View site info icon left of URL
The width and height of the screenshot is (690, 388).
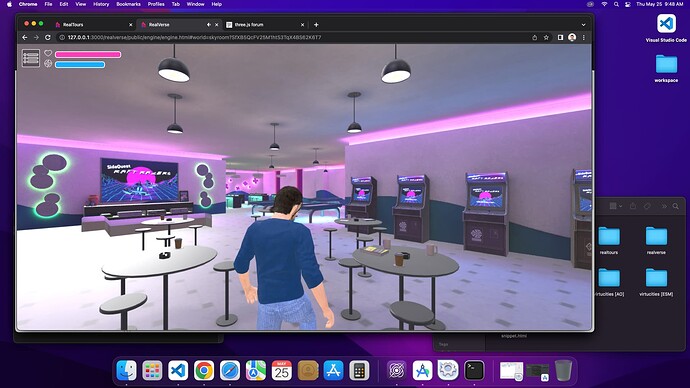(62, 37)
